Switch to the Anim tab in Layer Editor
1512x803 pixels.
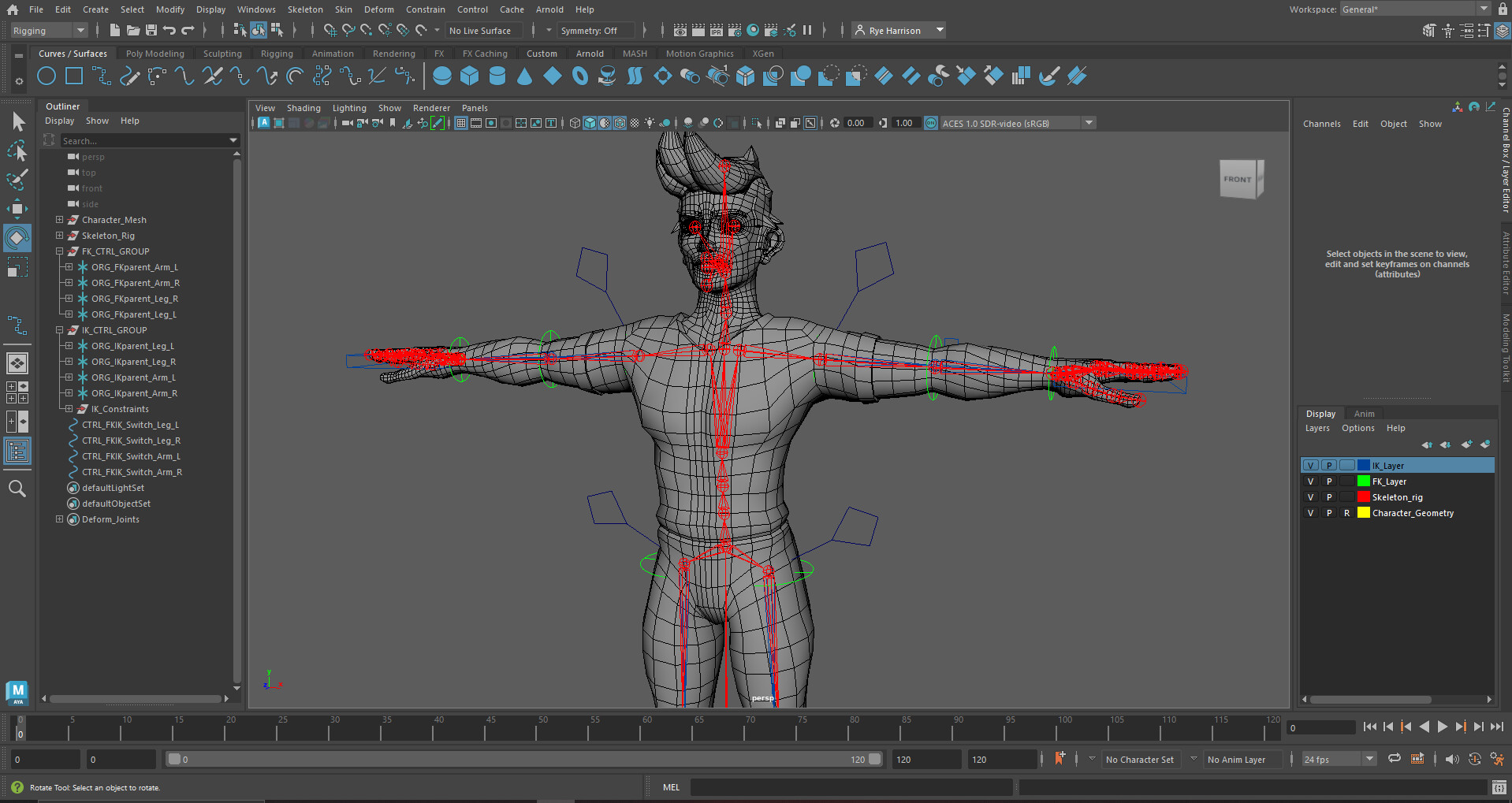1365,413
